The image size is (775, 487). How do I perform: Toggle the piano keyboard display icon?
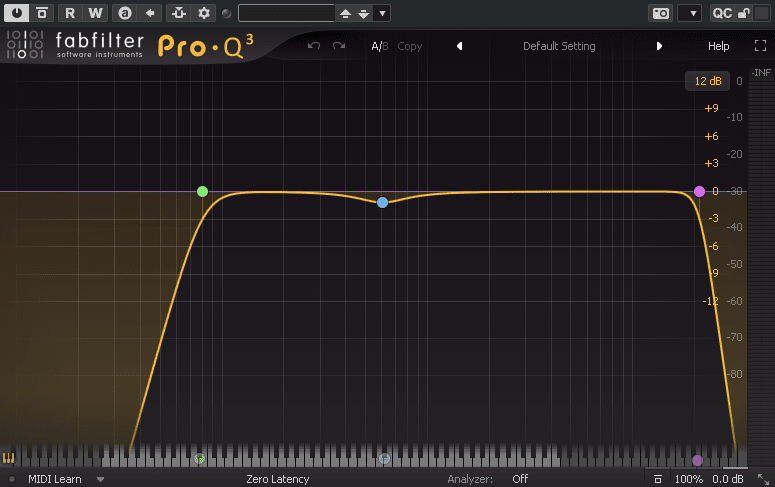pyautogui.click(x=8, y=458)
